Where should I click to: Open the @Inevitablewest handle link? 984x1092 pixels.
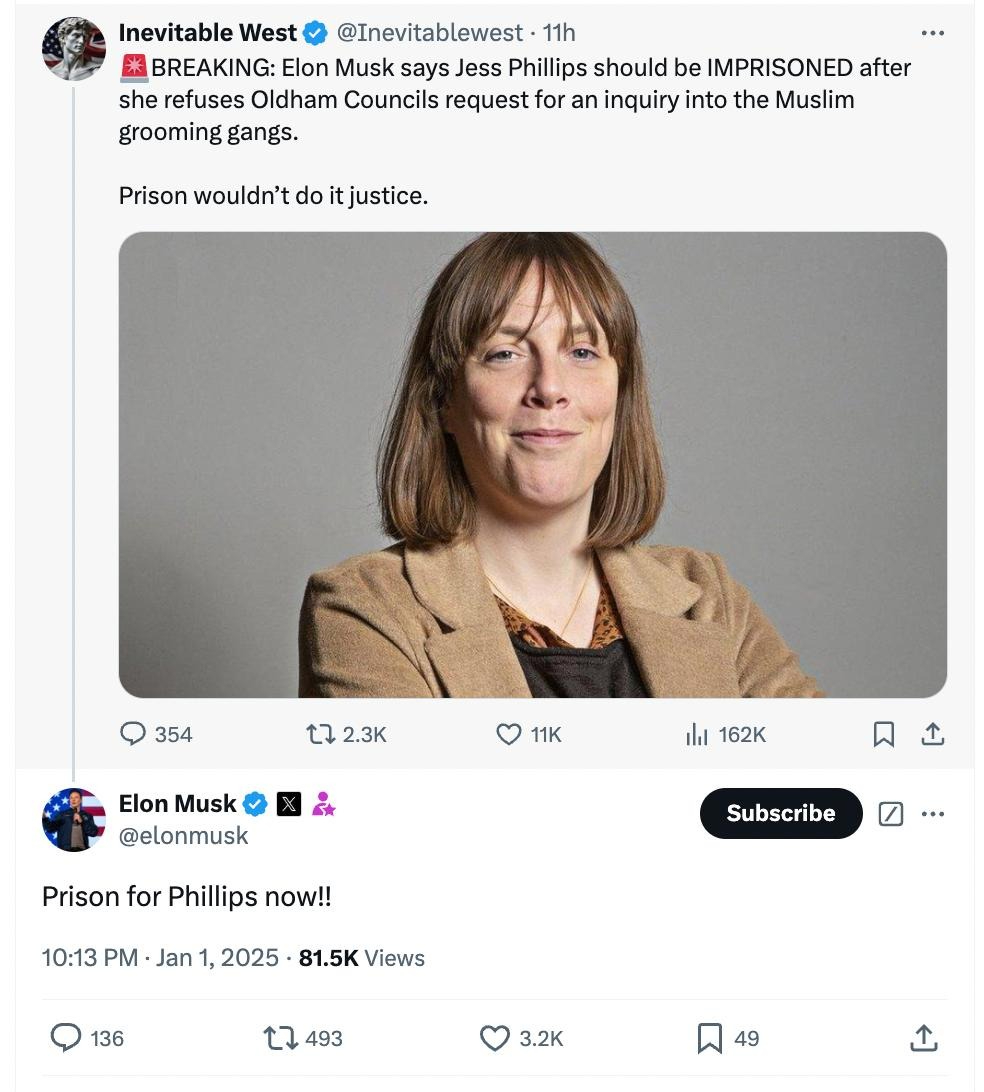click(429, 33)
